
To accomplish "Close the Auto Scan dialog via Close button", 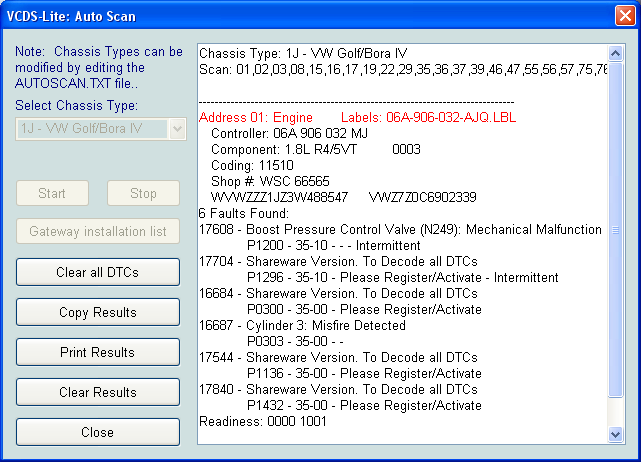I will pyautogui.click(x=98, y=432).
